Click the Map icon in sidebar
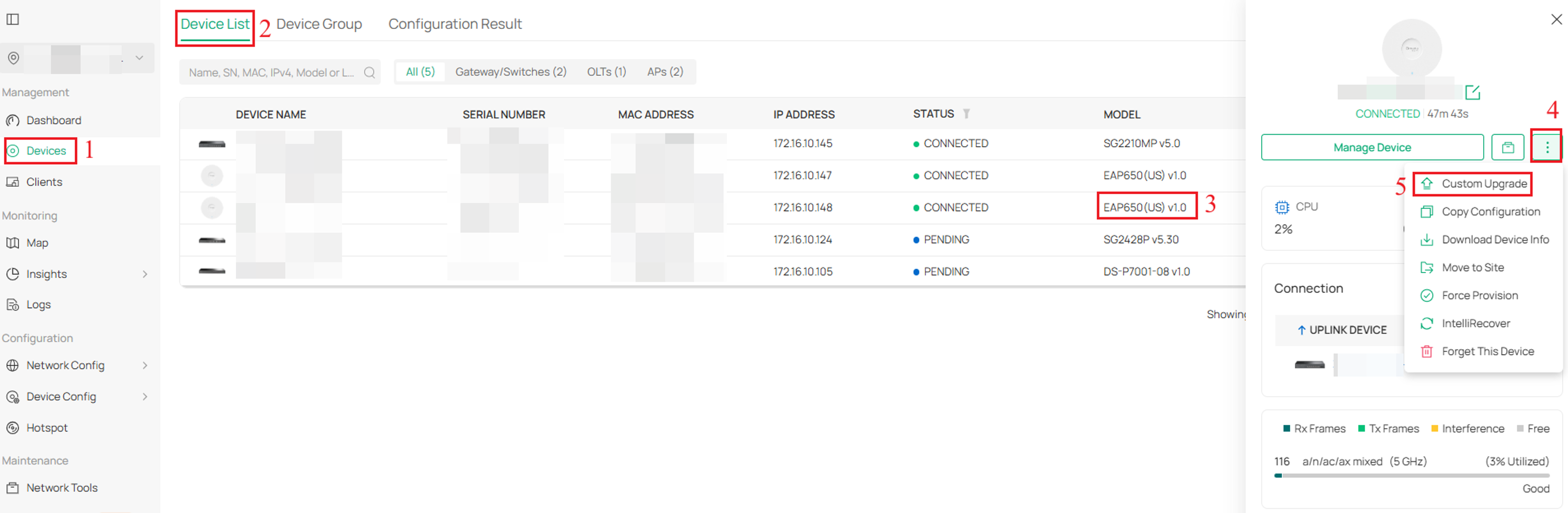Screen dimensions: 1568x513 tap(13, 243)
